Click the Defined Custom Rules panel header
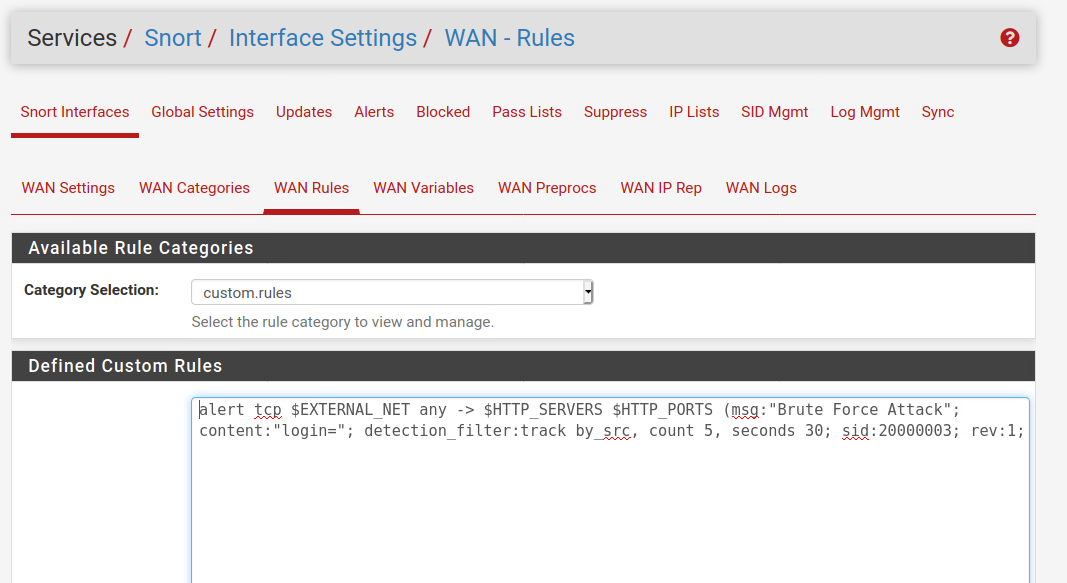1067x583 pixels. 523,366
